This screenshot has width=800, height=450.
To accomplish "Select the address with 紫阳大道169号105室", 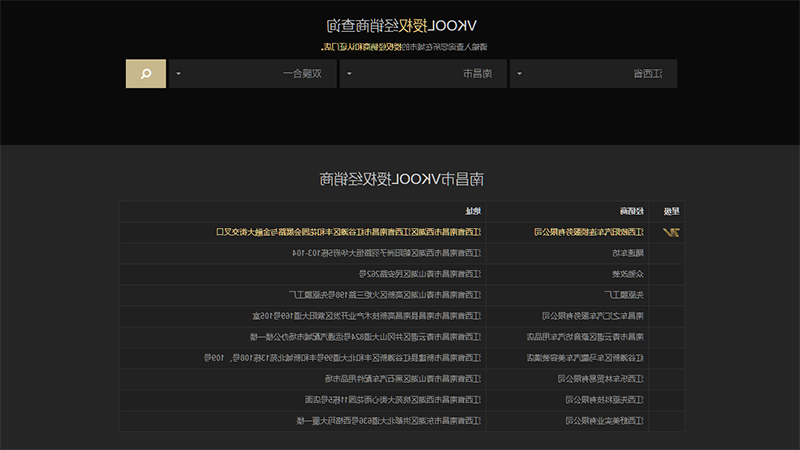I will [x=367, y=316].
